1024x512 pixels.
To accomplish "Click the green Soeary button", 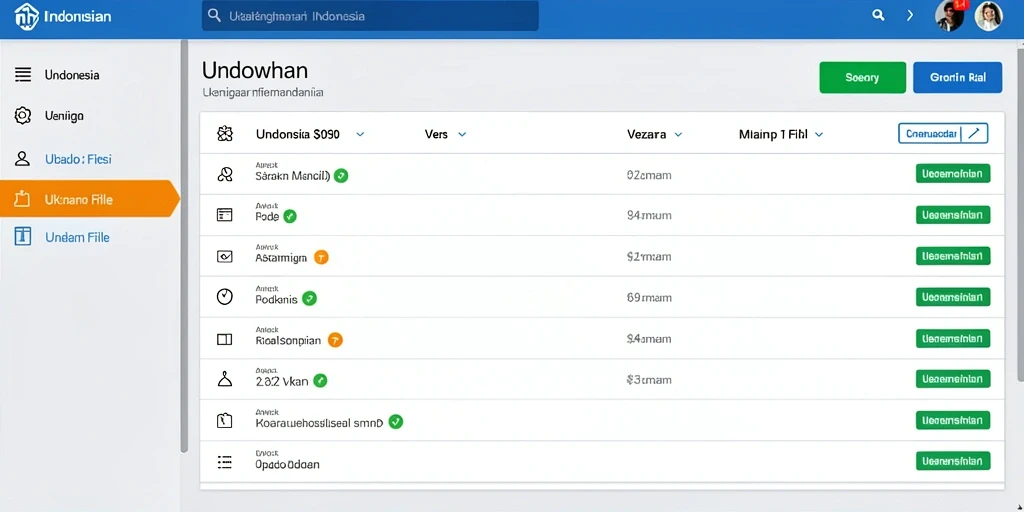I will click(862, 77).
